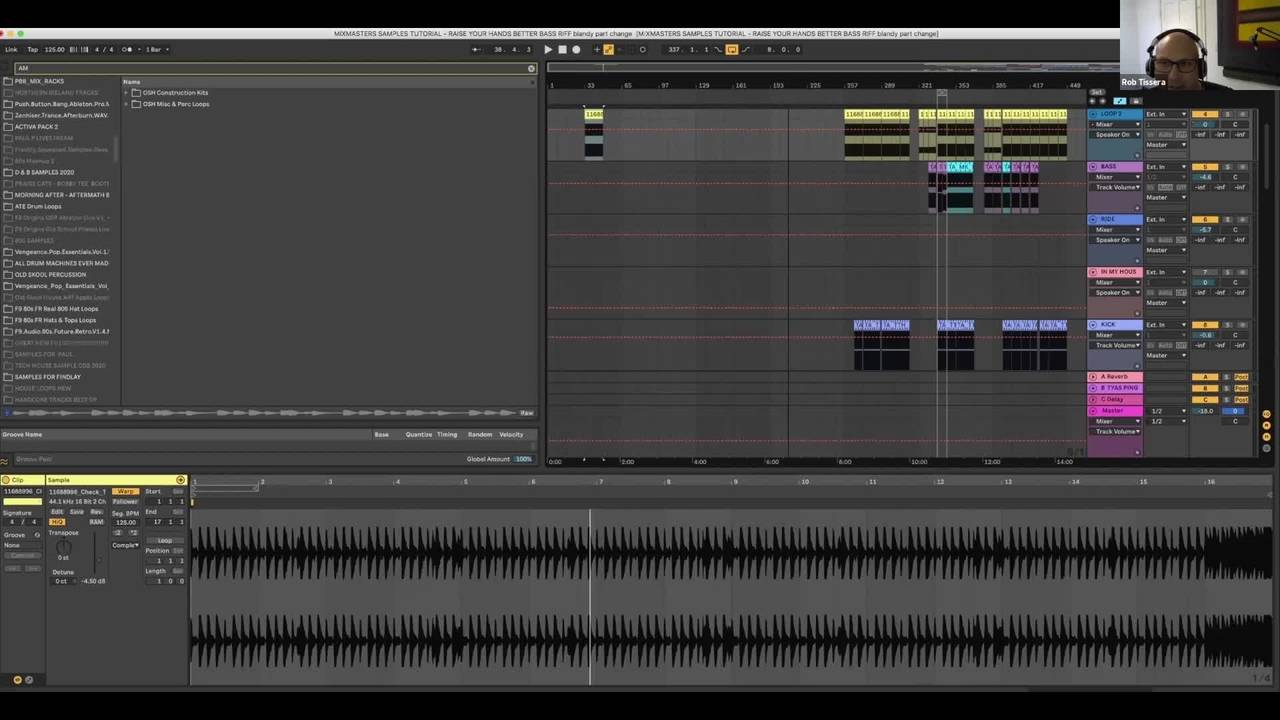Image resolution: width=1280 pixels, height=720 pixels.
Task: Solo the RIDE track
Action: click(1228, 219)
